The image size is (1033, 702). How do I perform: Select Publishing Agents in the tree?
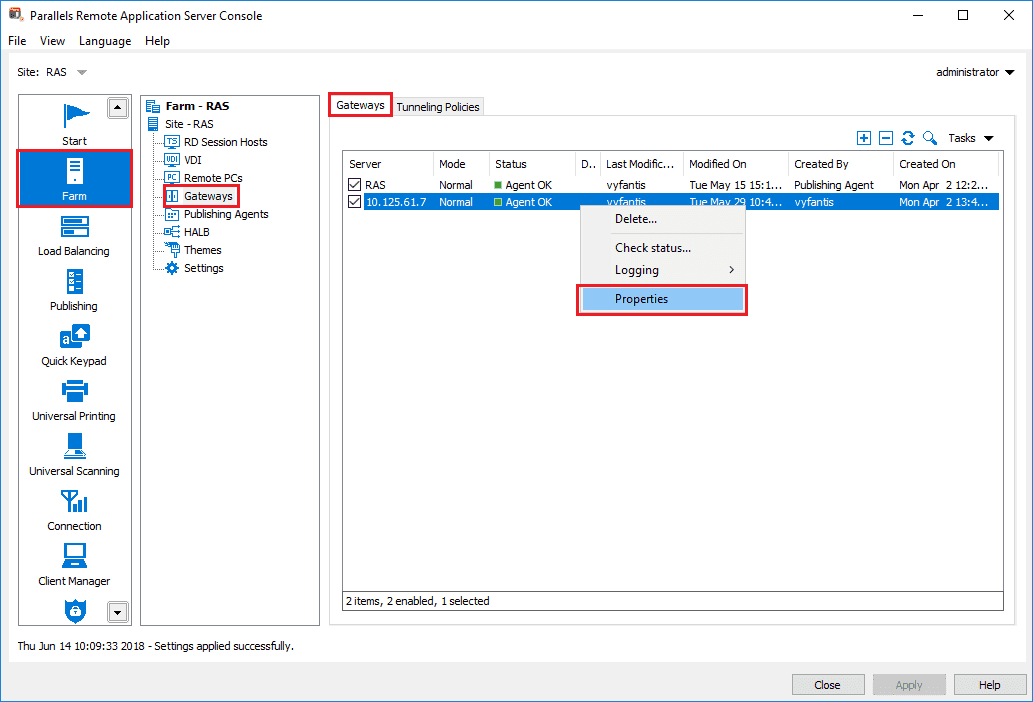click(x=226, y=214)
